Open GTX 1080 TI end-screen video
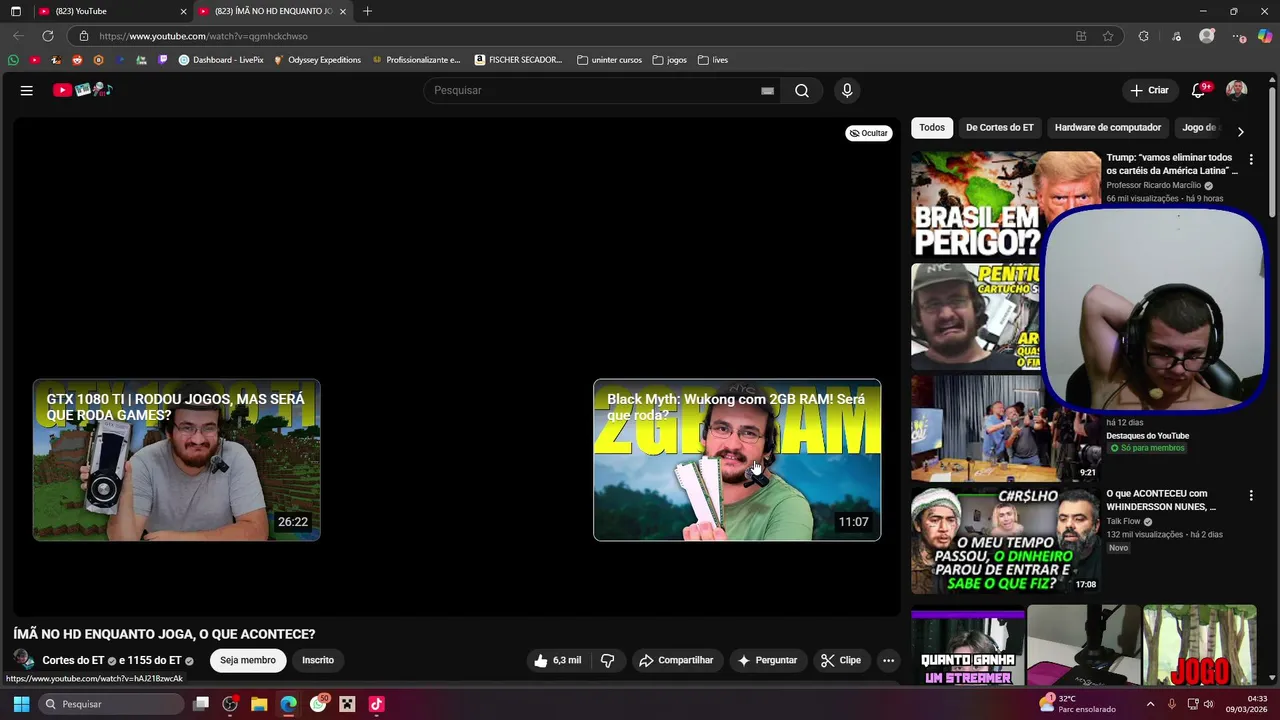The width and height of the screenshot is (1280, 720). (177, 460)
